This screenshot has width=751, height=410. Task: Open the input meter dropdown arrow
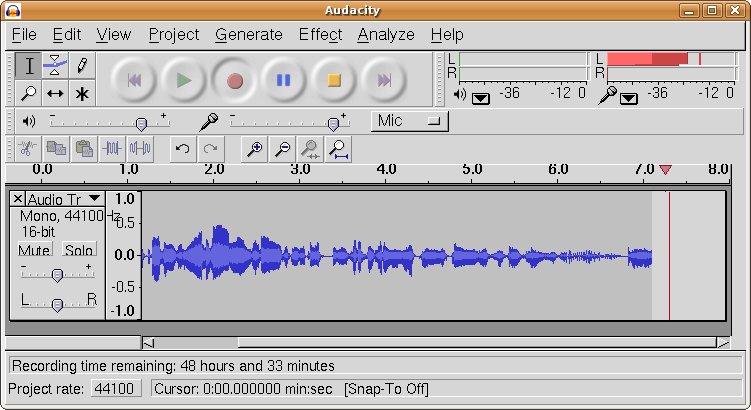[x=628, y=99]
